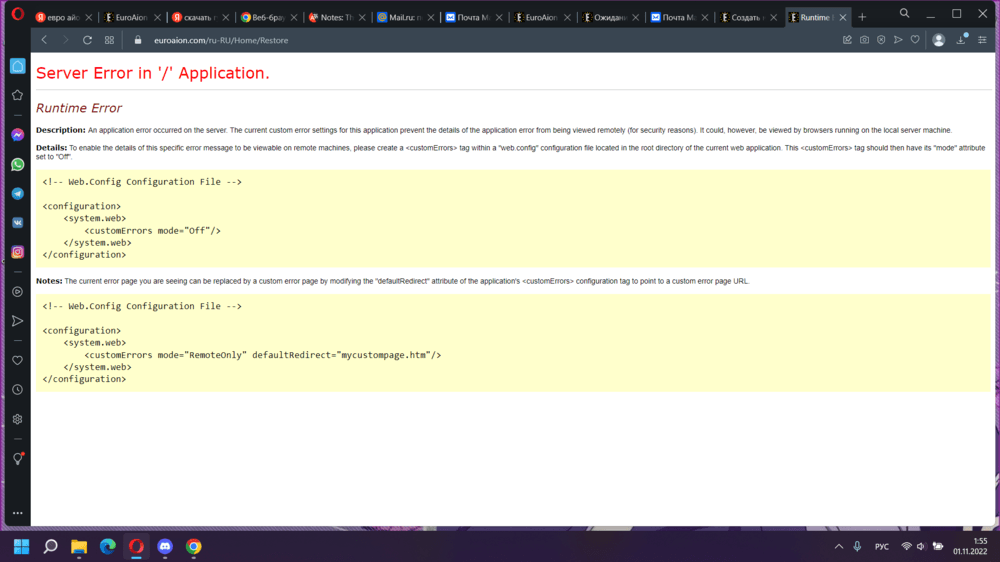Reload the current page

tap(87, 40)
